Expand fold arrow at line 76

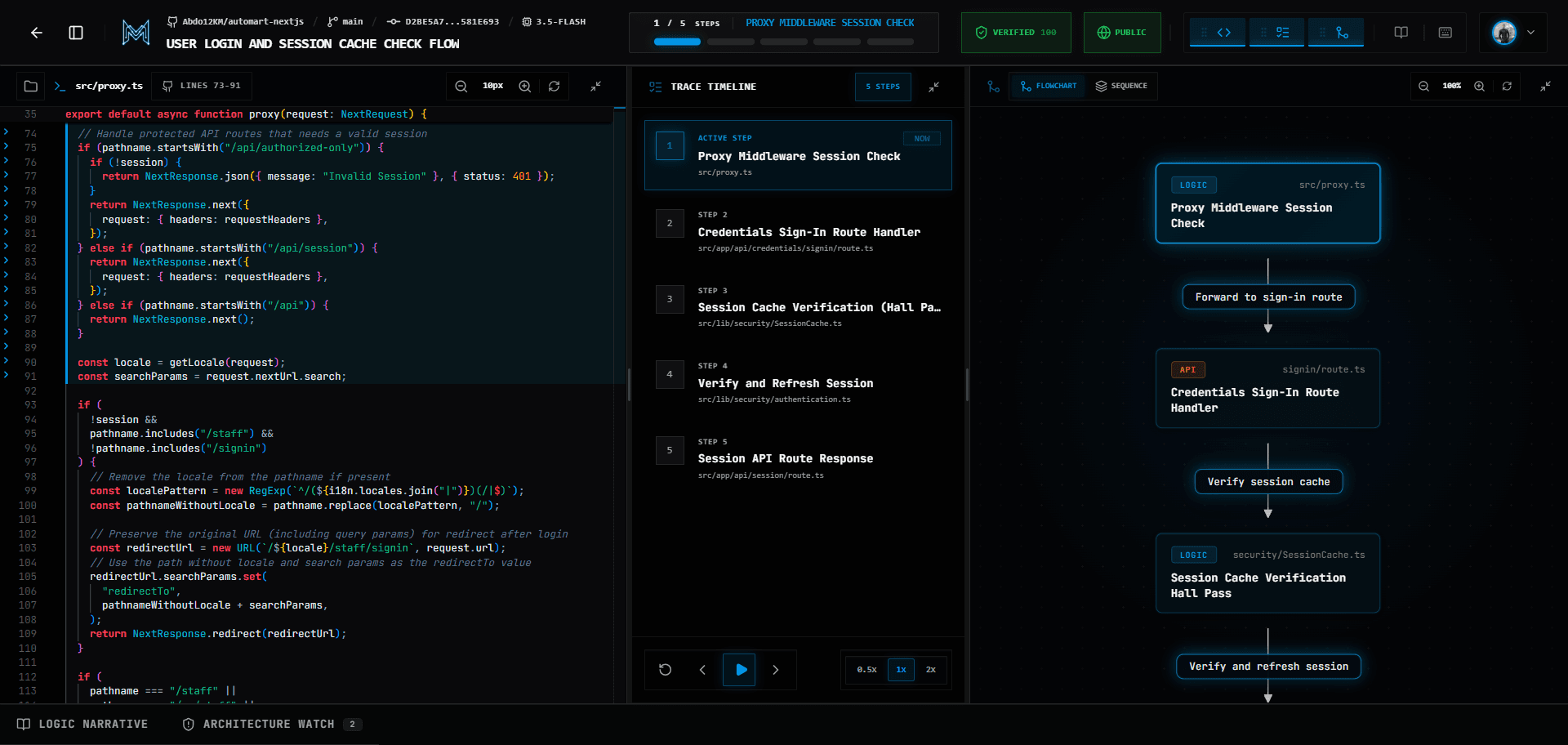pyautogui.click(x=7, y=160)
